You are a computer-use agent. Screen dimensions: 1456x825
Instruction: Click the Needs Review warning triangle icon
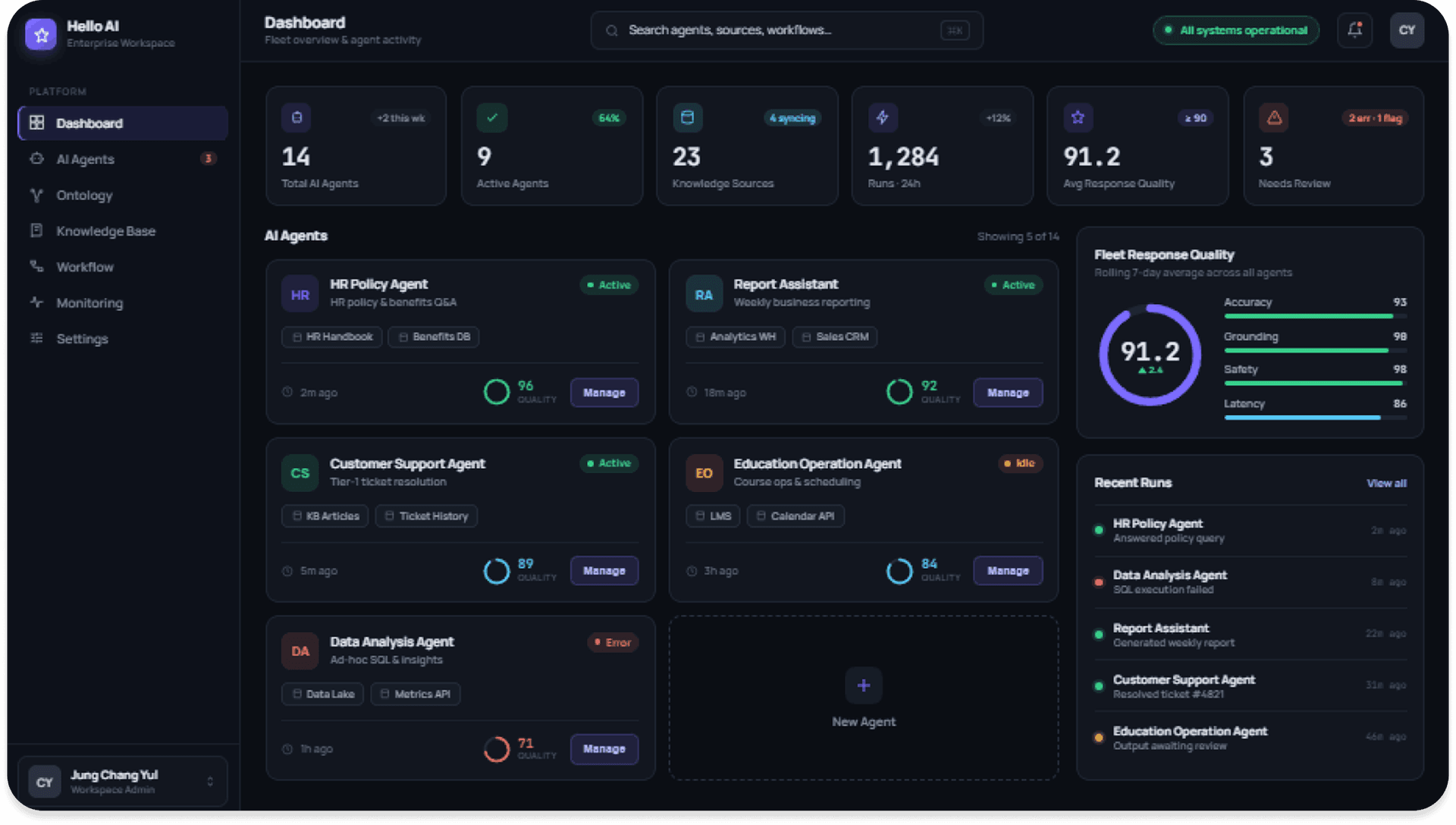point(1274,118)
